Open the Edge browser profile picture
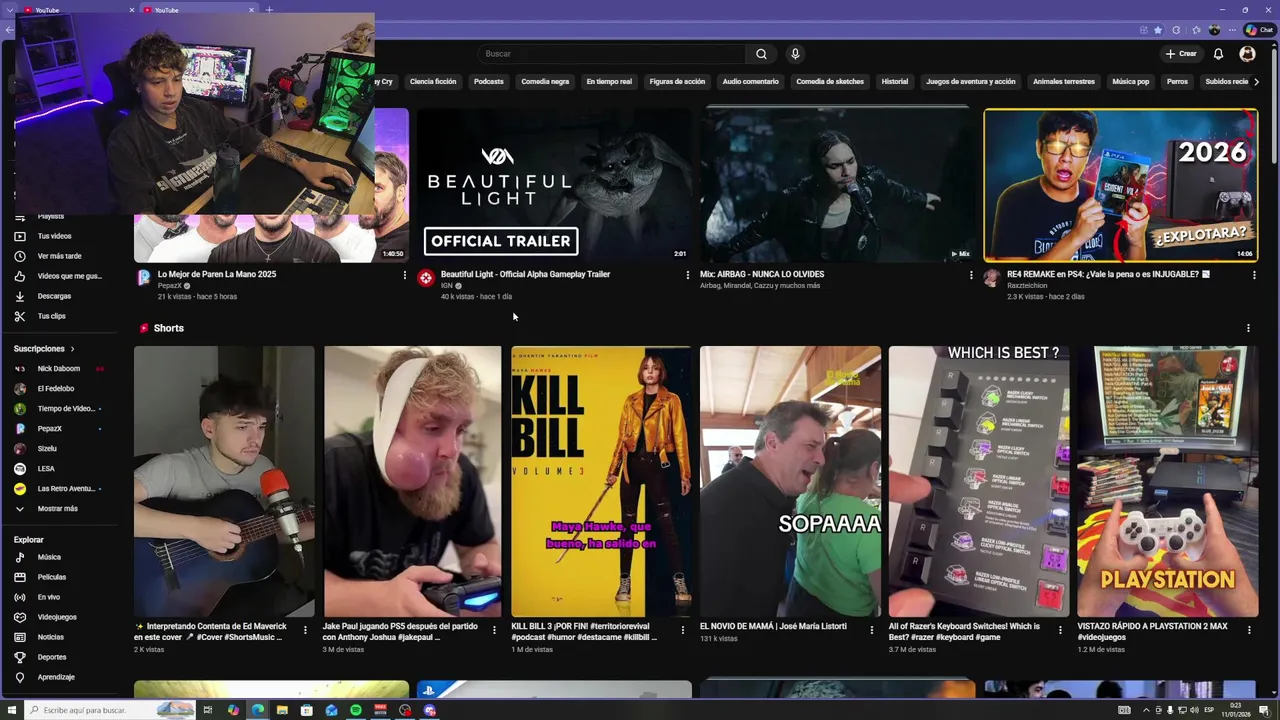The width and height of the screenshot is (1280, 720). click(1214, 30)
